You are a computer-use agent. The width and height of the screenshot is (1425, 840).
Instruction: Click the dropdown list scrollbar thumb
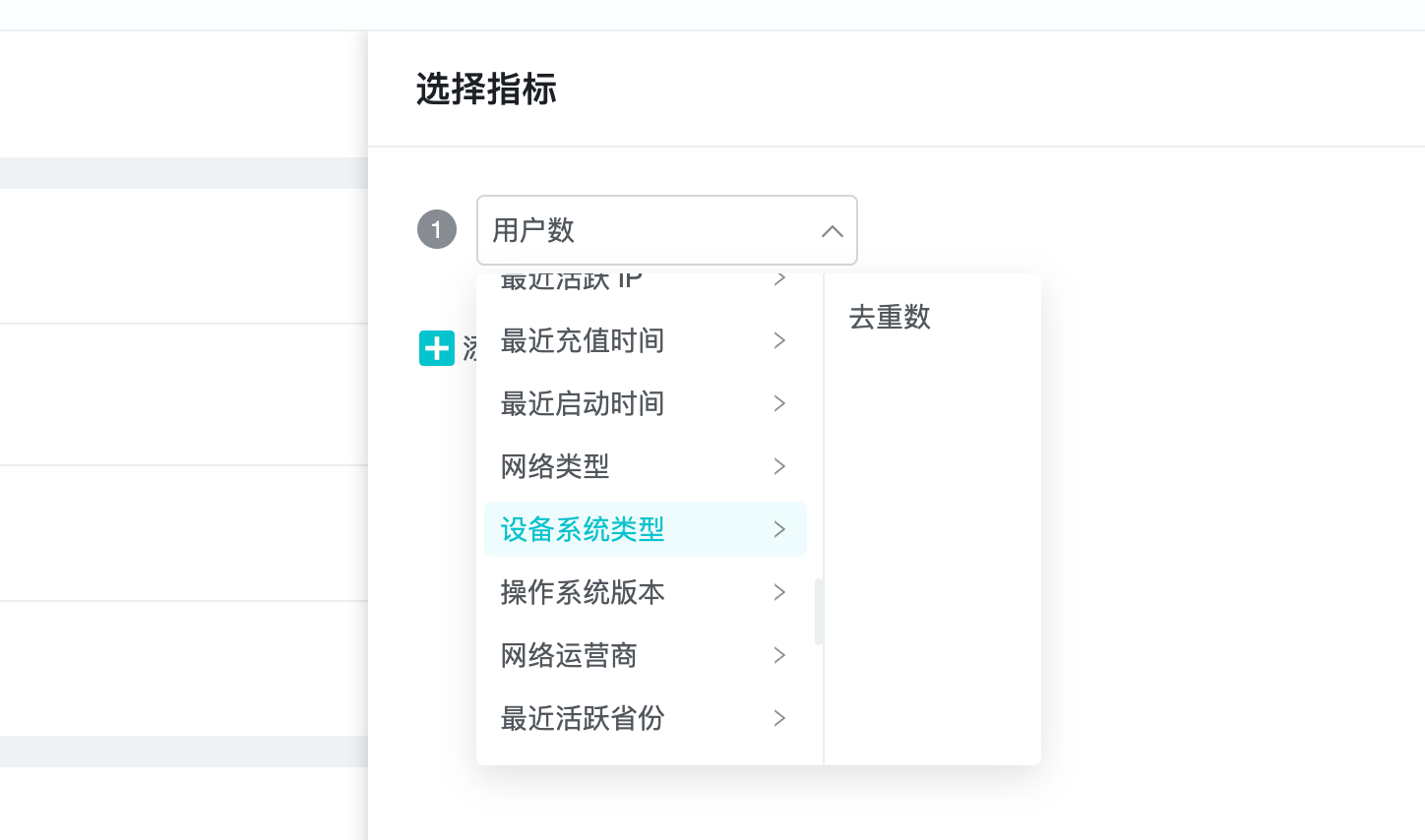coord(819,612)
